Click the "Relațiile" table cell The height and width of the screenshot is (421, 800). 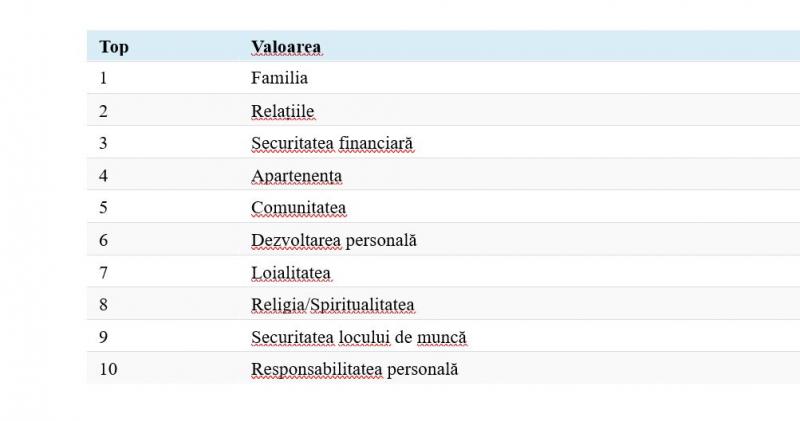coord(283,111)
